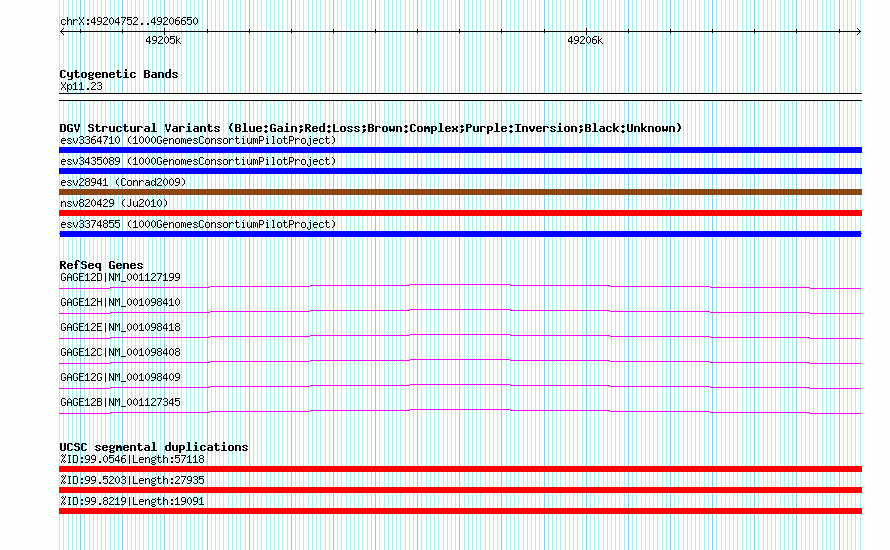
Task: Click the 49205k ruler tick label
Action: (163, 40)
